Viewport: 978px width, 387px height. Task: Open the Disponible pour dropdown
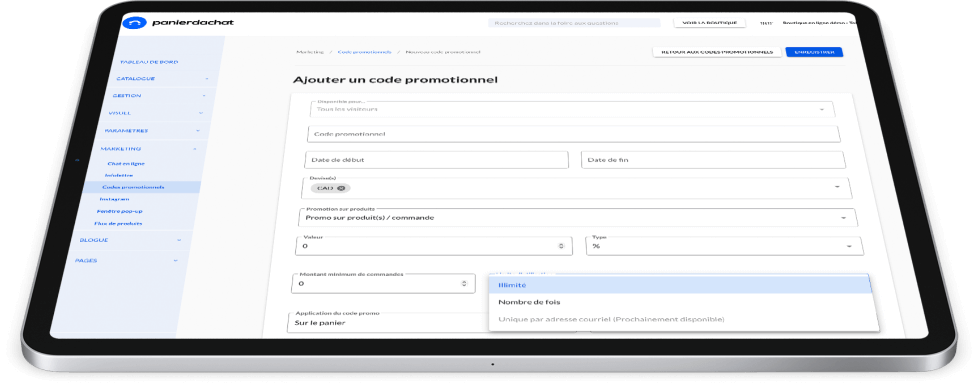(572, 109)
